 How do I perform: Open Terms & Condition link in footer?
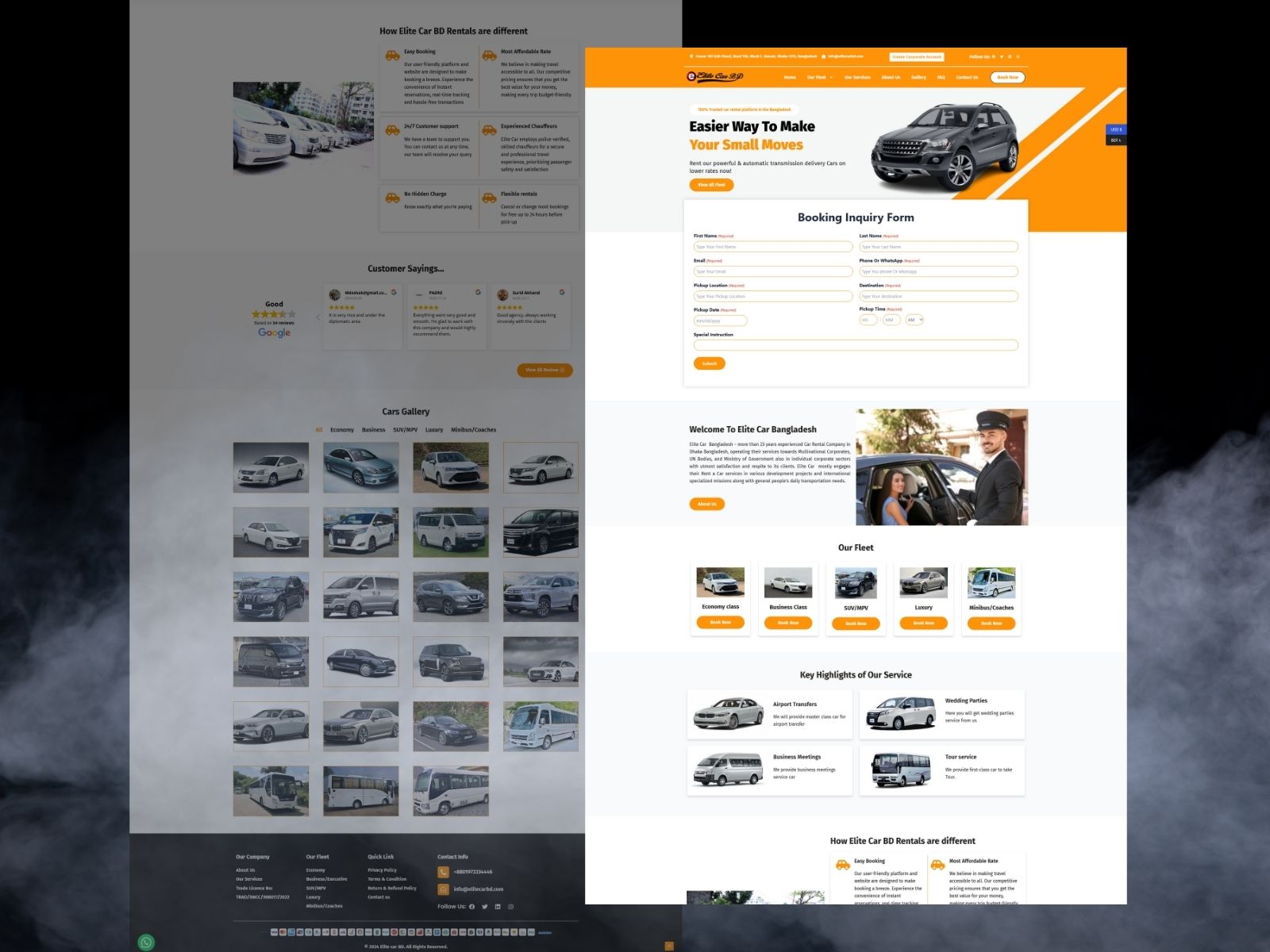pyautogui.click(x=387, y=879)
